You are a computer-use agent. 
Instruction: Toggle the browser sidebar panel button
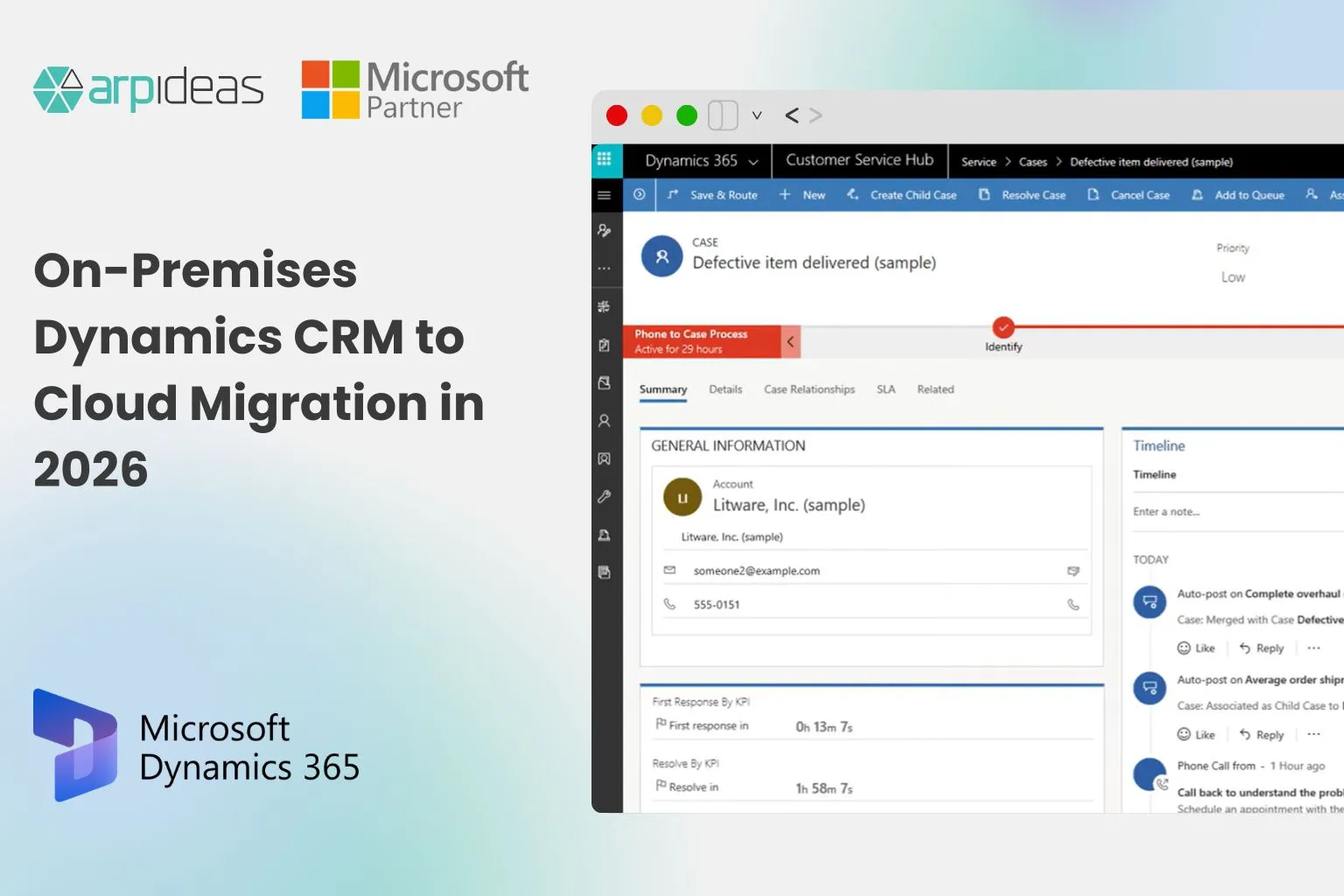point(723,115)
